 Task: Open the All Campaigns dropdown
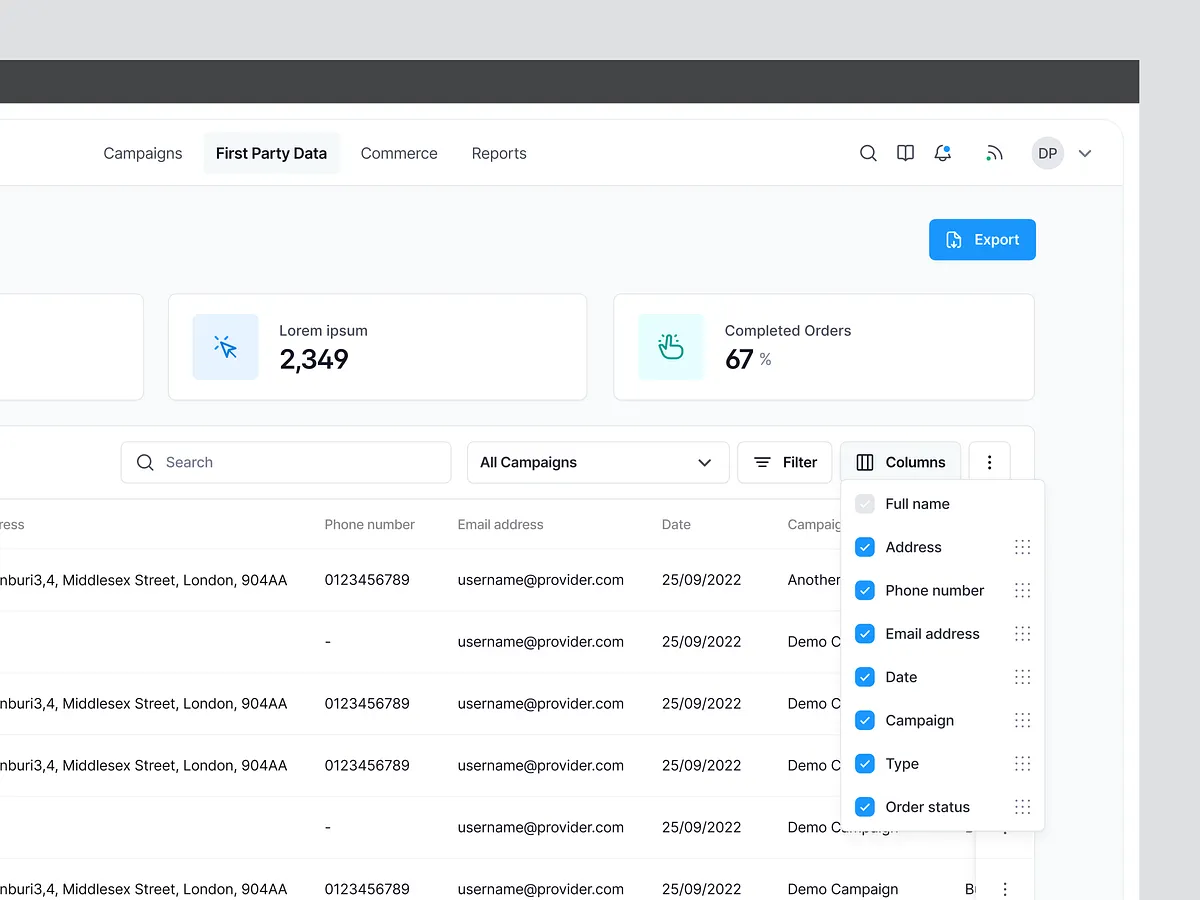597,462
